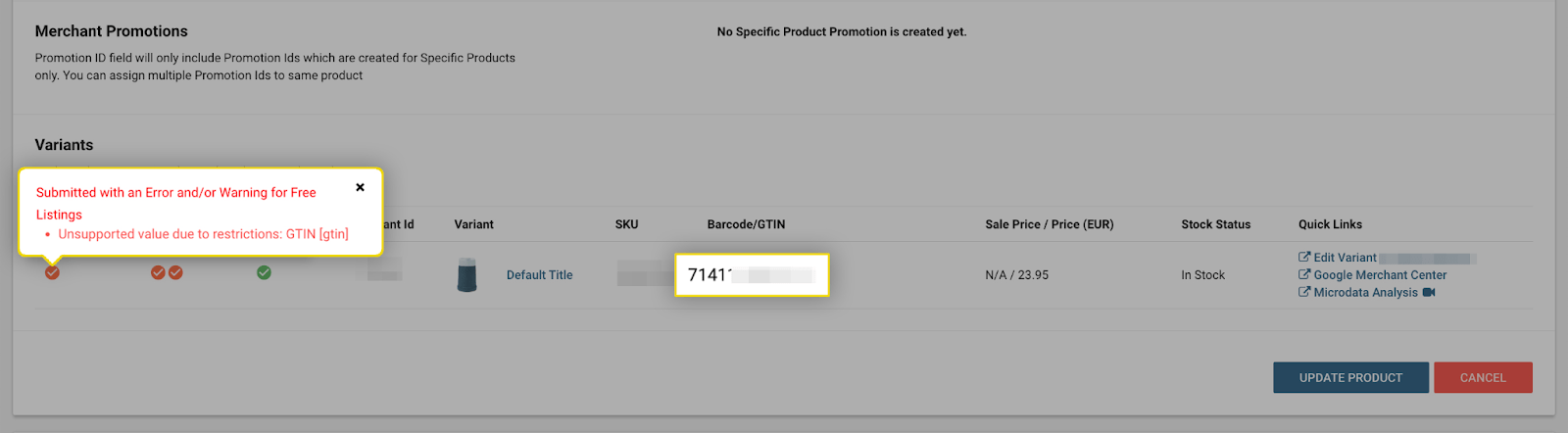
Task: Close the Free Listings error tooltip
Action: [x=360, y=187]
